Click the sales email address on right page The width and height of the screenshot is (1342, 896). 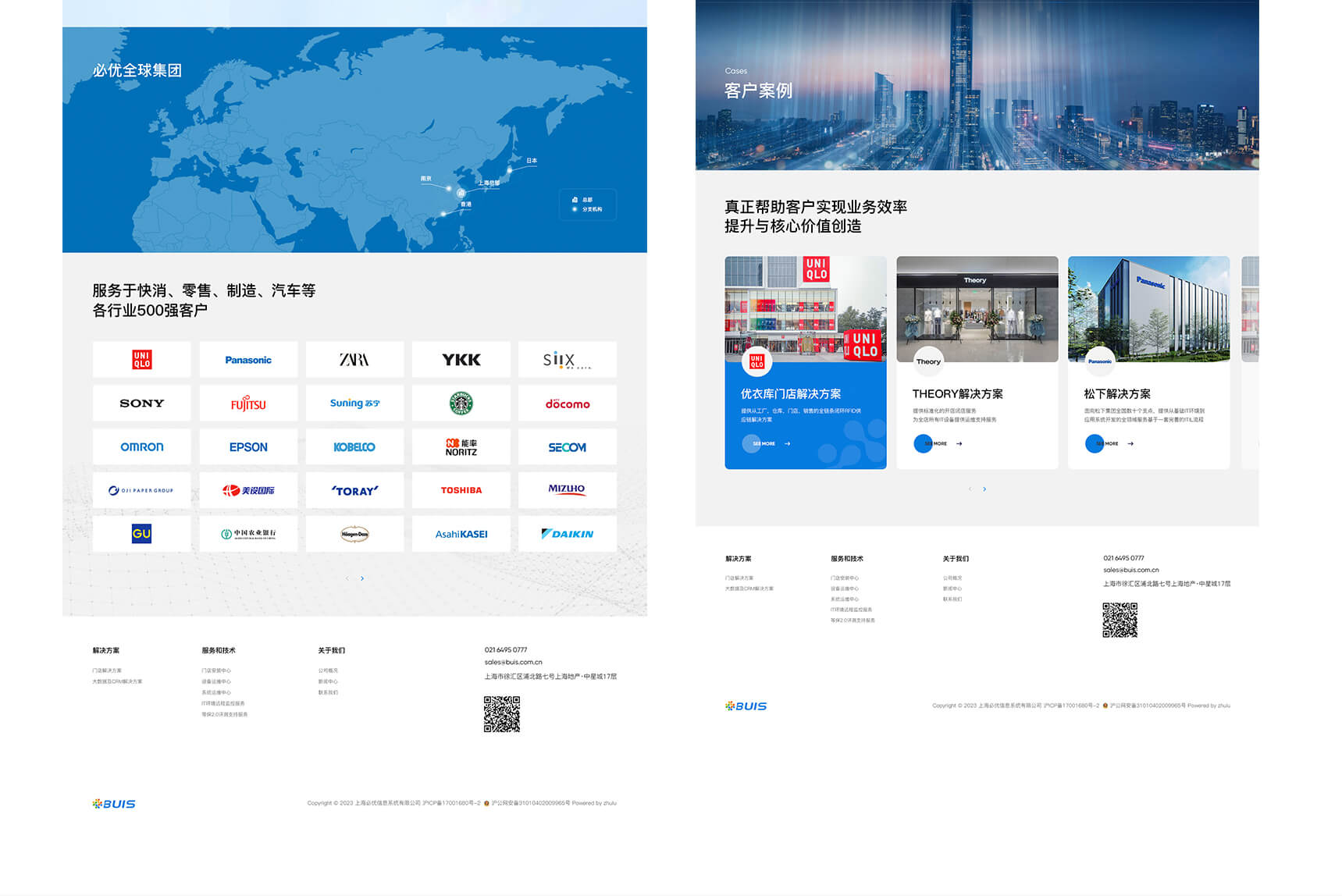pos(1131,570)
